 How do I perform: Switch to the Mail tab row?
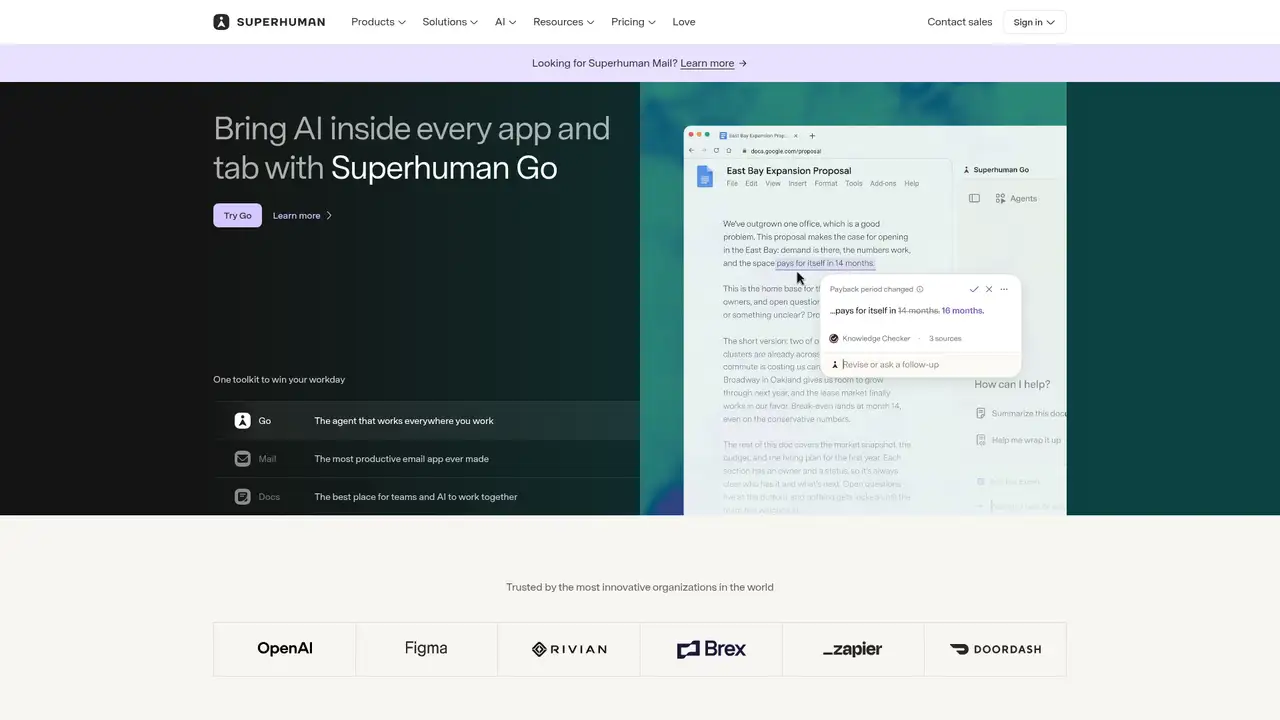pos(426,459)
